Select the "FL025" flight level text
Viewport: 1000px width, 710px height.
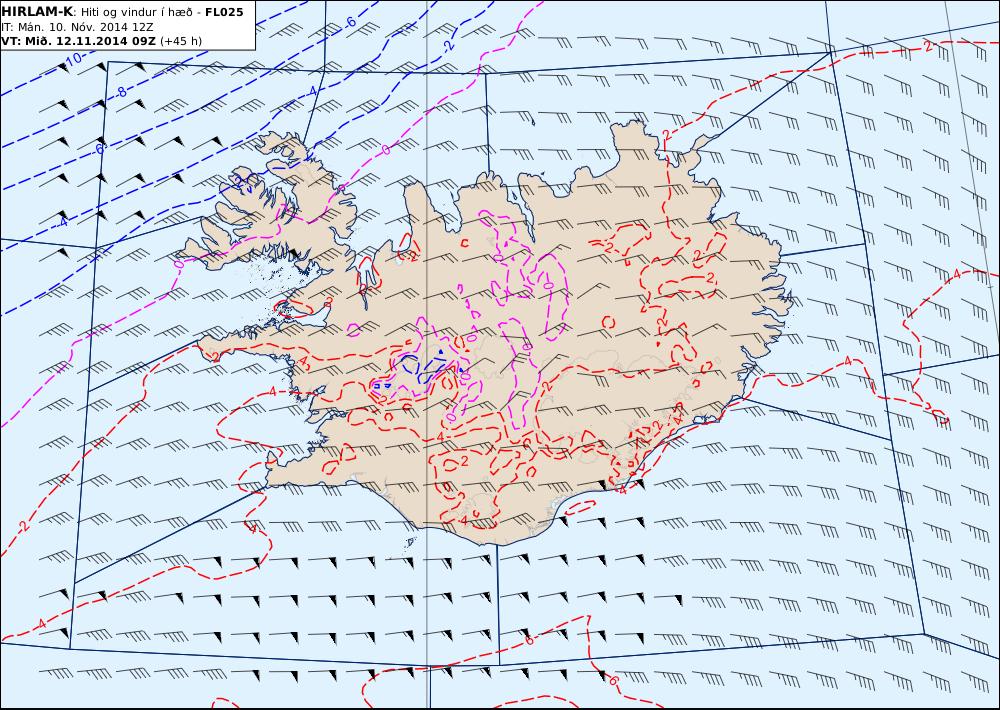coord(224,12)
